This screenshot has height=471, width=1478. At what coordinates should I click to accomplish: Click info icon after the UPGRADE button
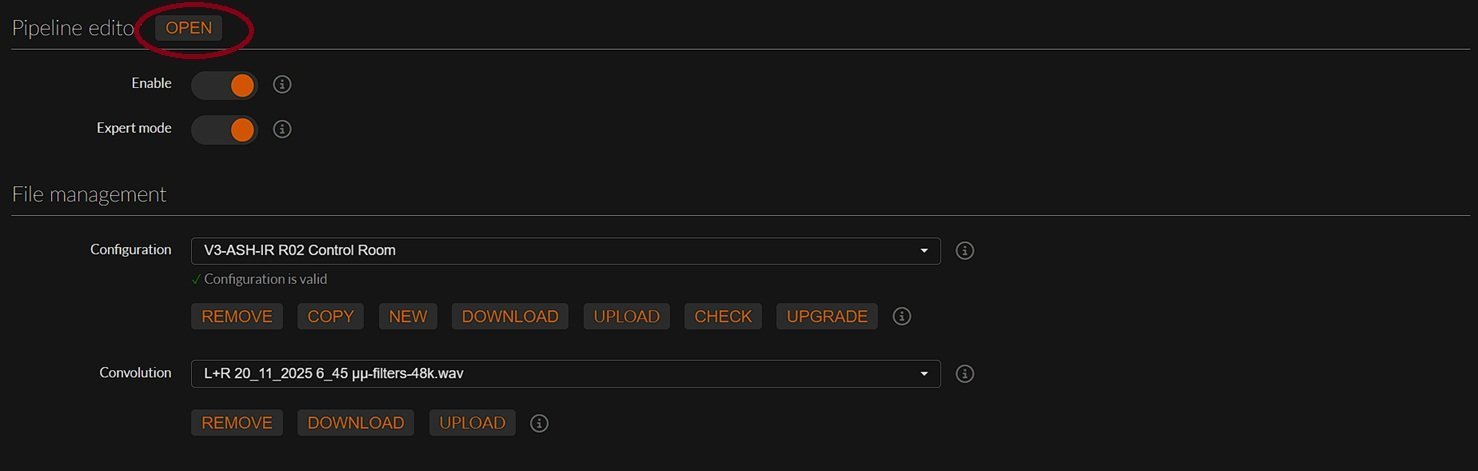901,316
